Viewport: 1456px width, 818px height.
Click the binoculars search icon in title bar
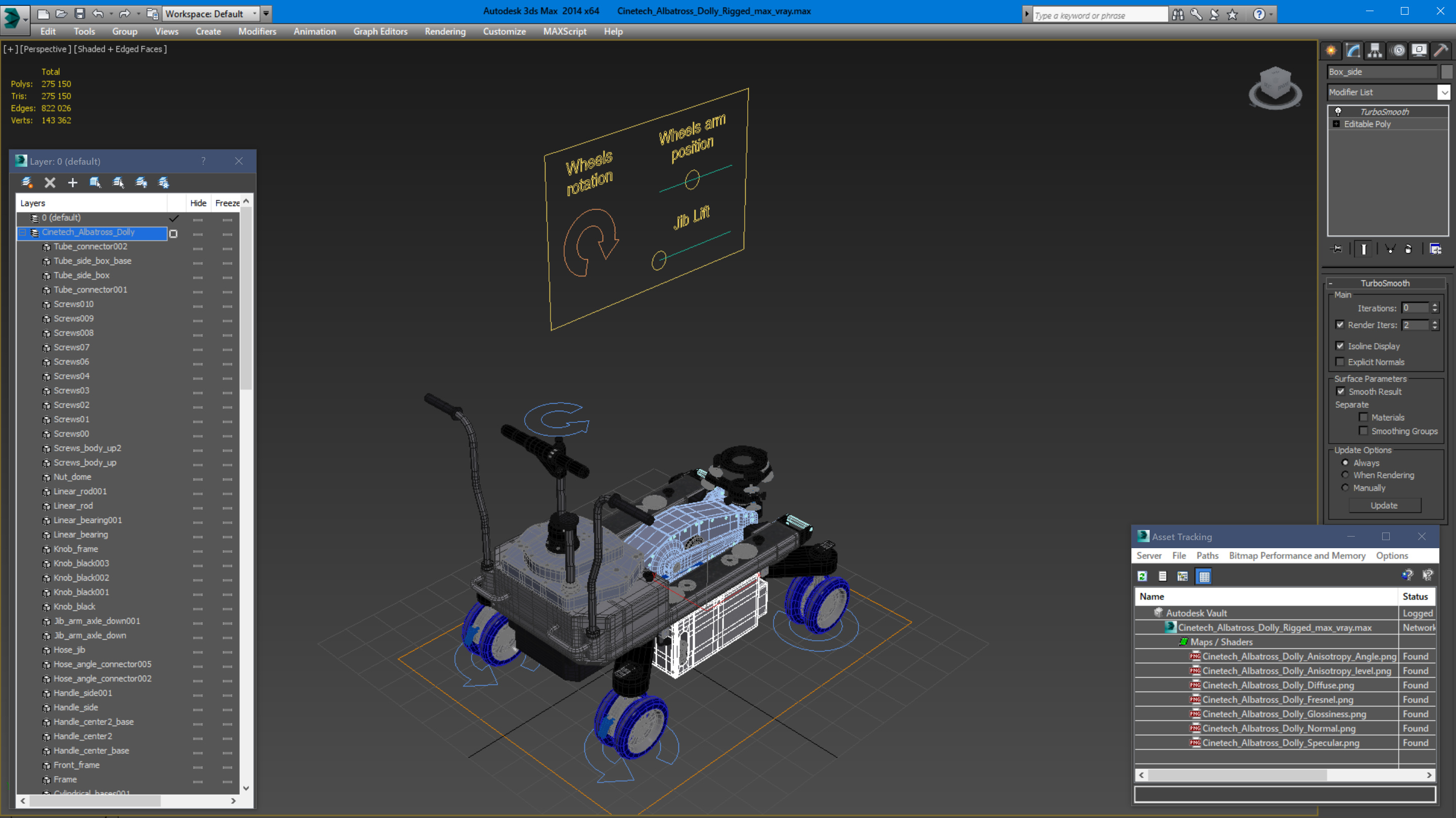1178,15
